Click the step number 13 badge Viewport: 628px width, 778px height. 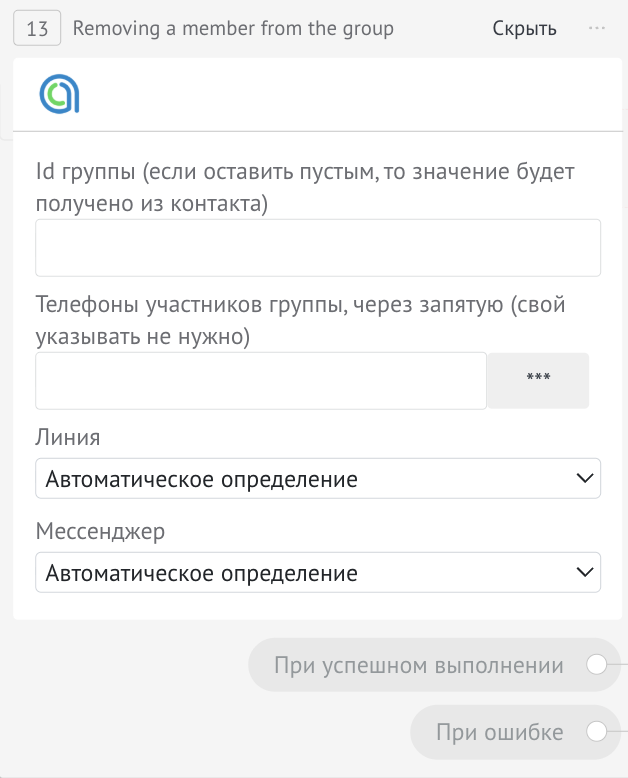tap(37, 28)
